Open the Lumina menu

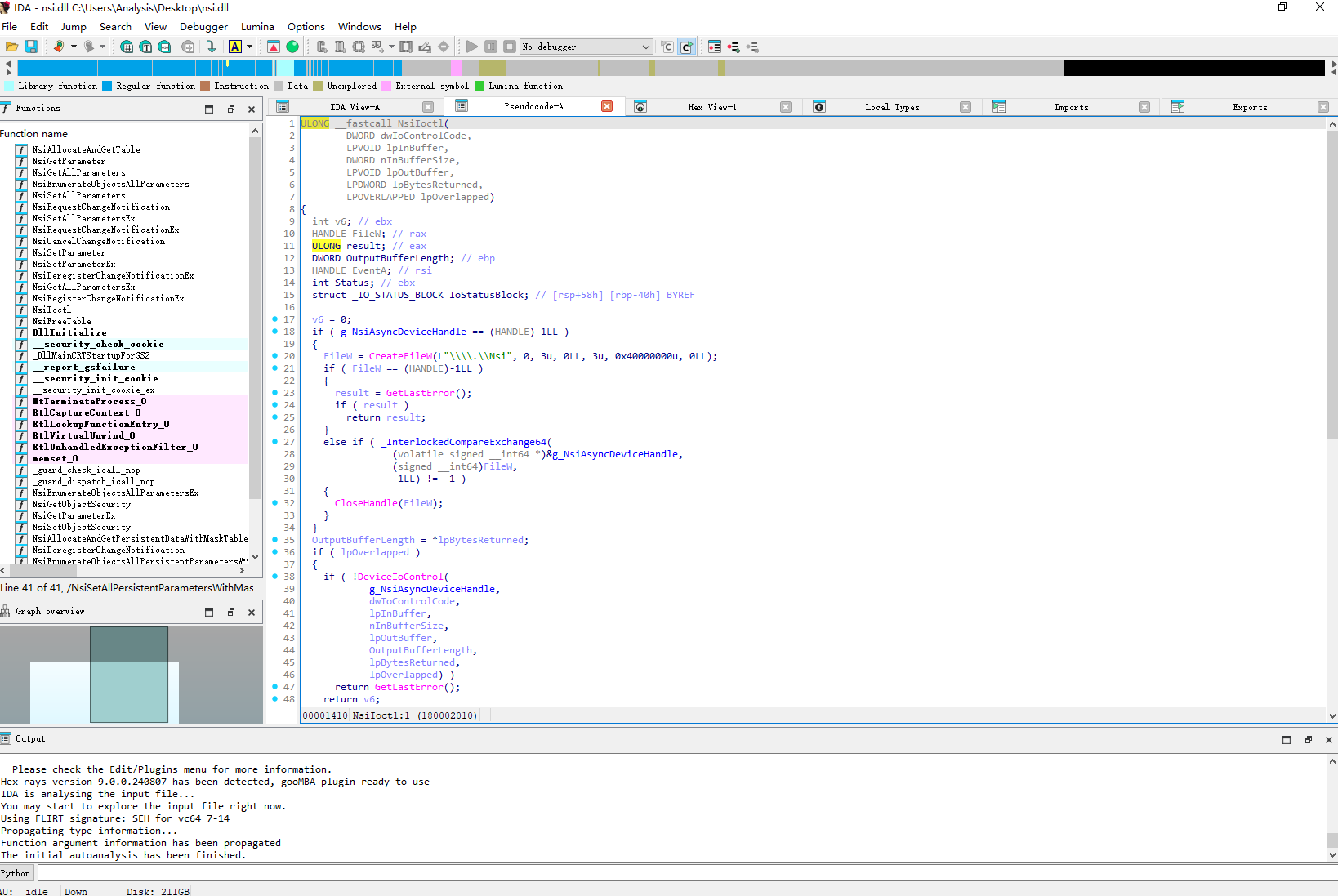click(x=257, y=26)
